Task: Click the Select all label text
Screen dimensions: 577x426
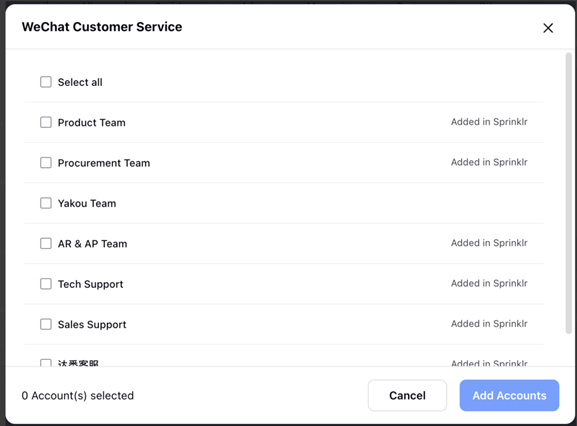Action: (80, 82)
